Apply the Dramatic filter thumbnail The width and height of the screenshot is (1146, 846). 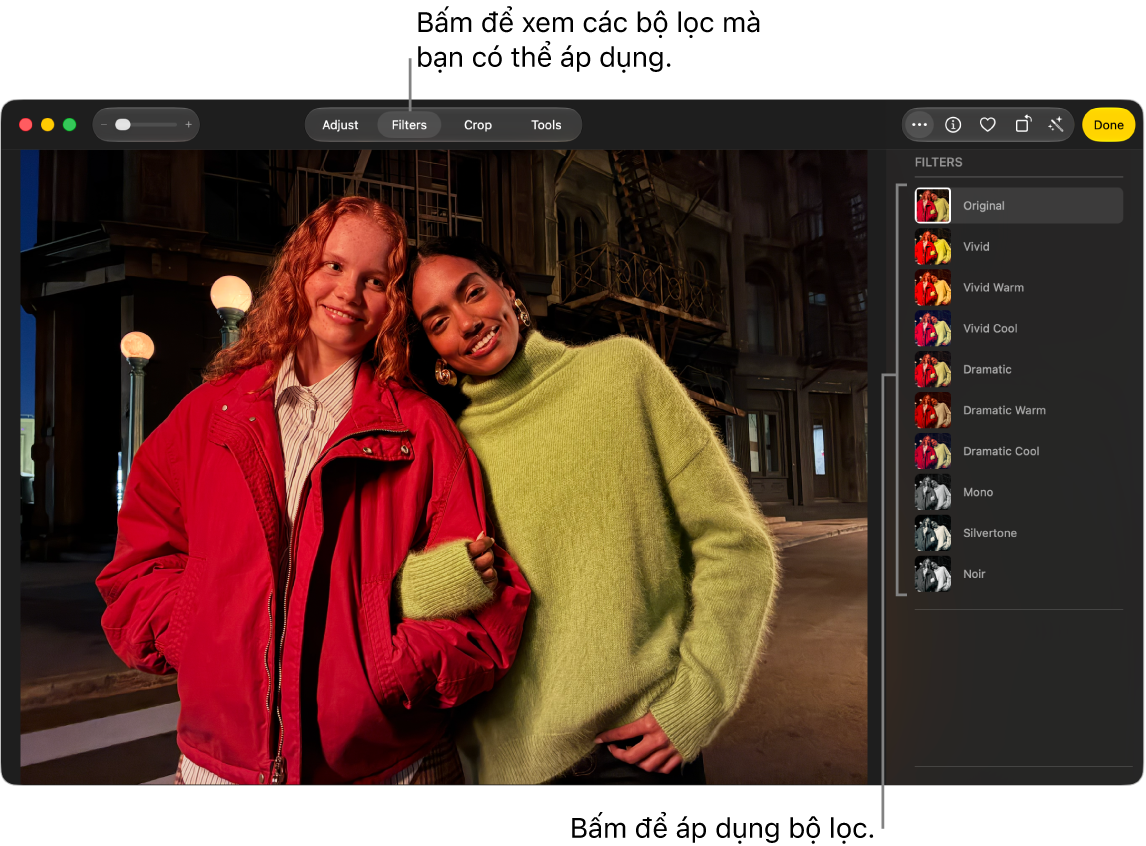[x=933, y=369]
